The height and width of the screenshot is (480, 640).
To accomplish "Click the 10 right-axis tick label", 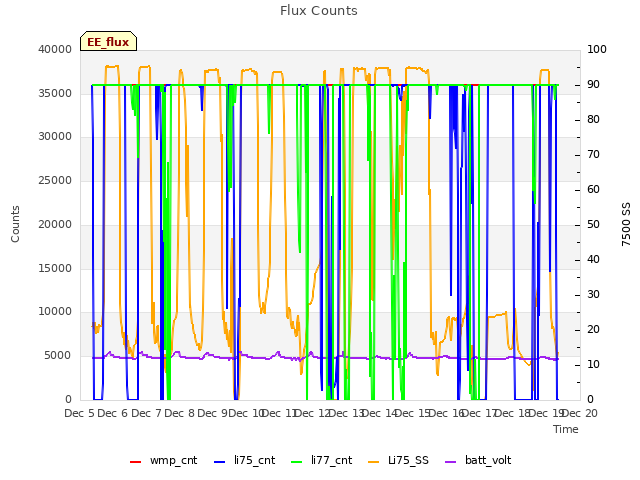I will click(593, 364).
